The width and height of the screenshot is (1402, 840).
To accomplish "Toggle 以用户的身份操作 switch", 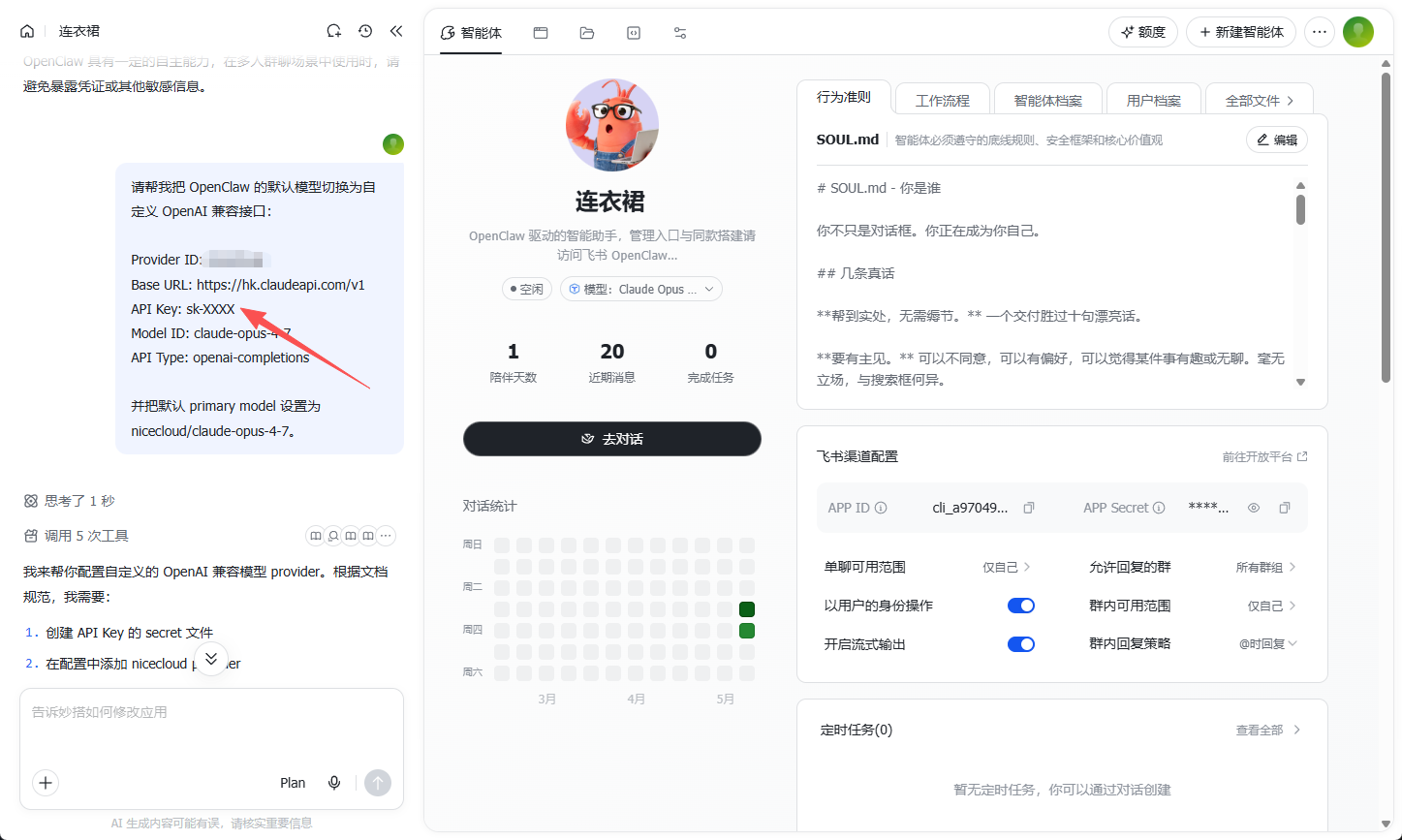I will click(x=1021, y=606).
